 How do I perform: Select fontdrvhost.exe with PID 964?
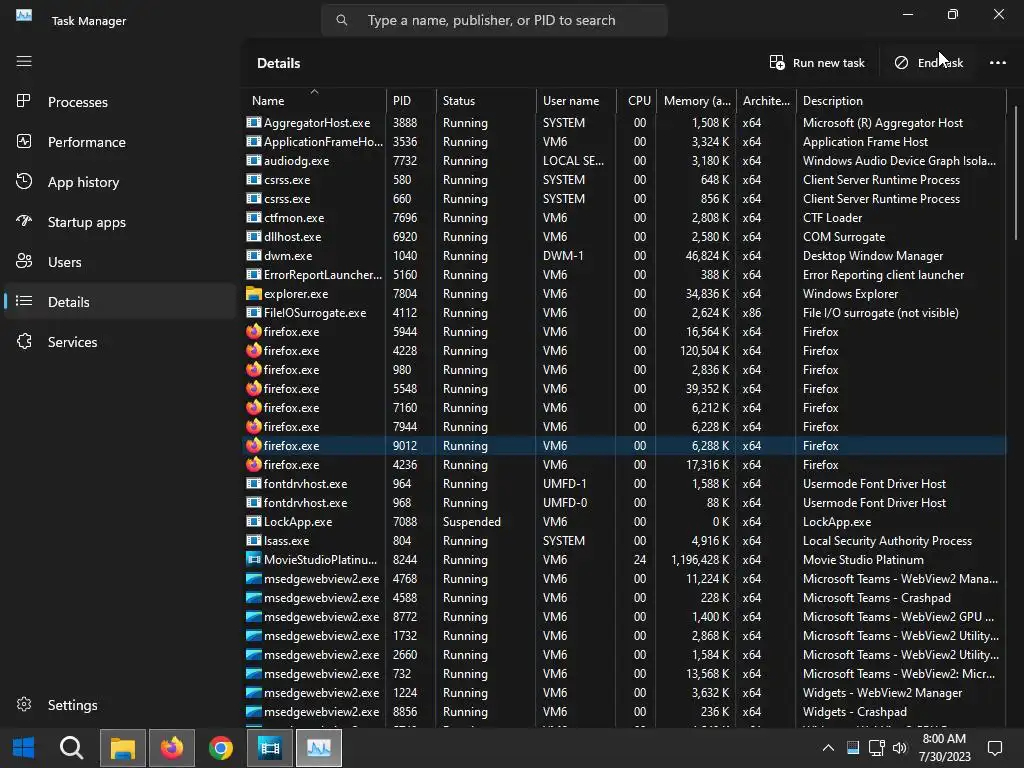624,484
